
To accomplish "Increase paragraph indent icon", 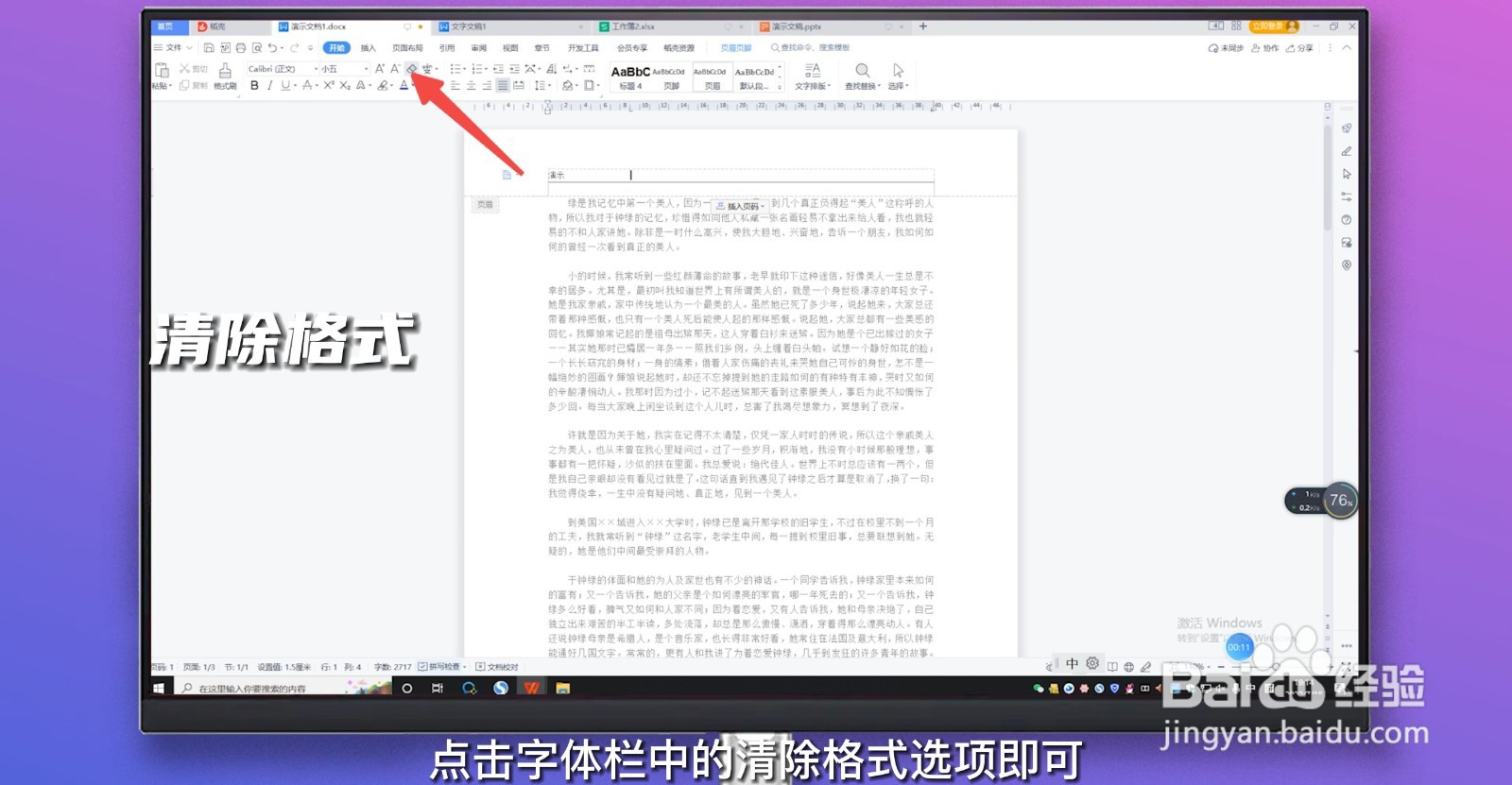I will tap(514, 68).
